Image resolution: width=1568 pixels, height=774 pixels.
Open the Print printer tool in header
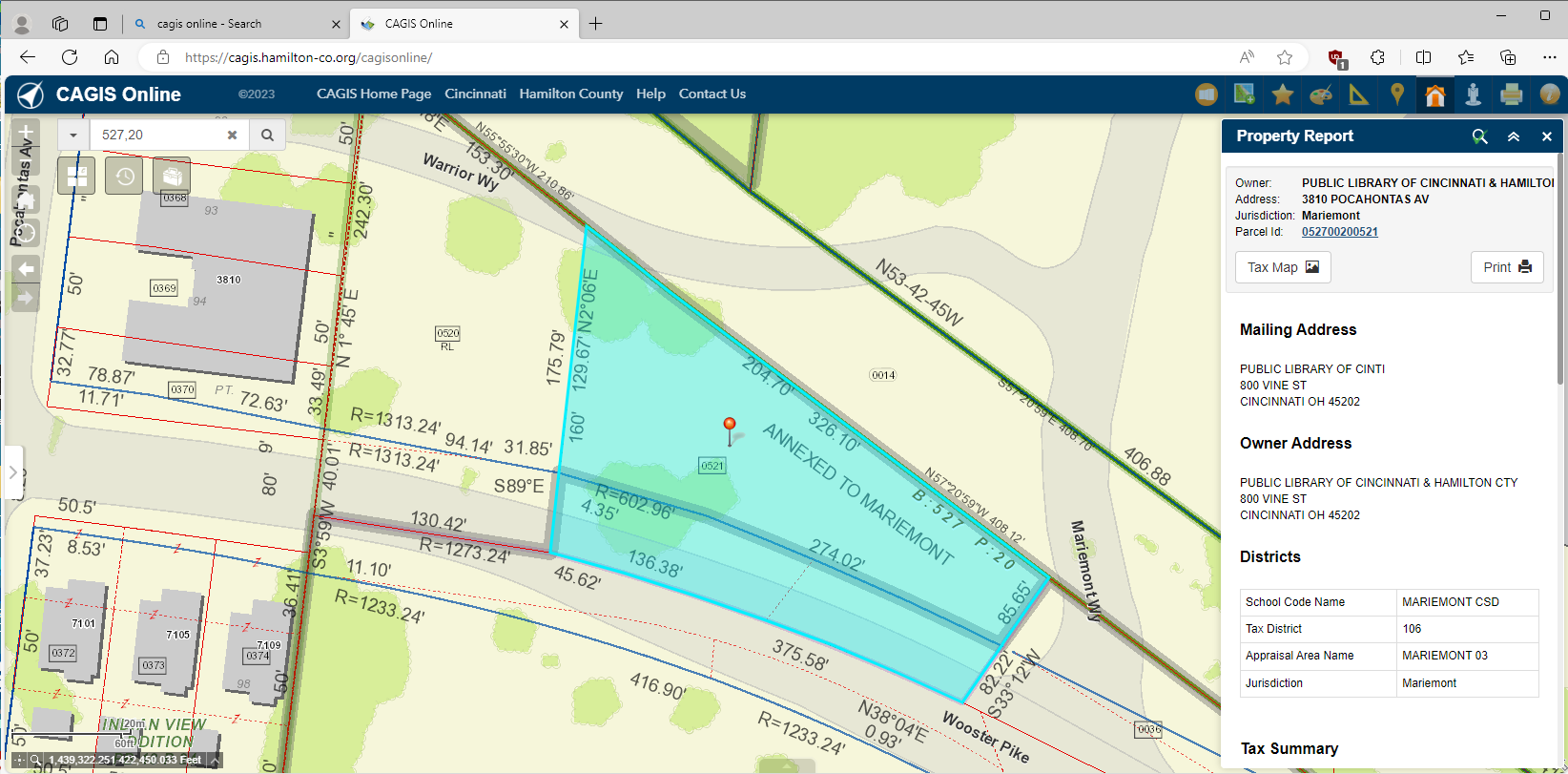[1511, 94]
